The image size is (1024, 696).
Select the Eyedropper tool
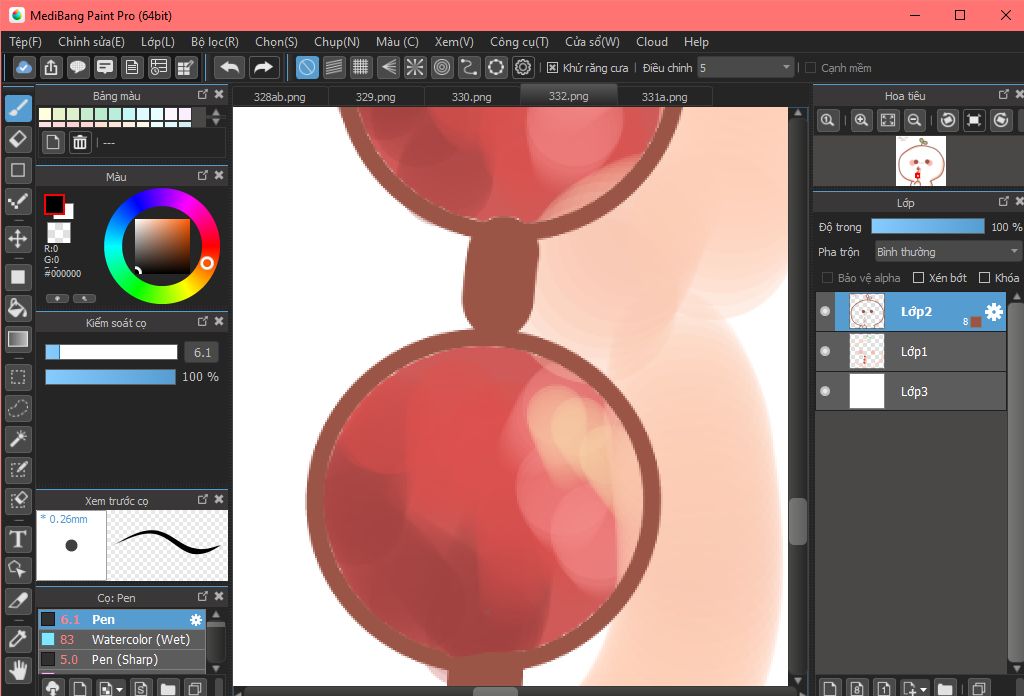coord(18,638)
